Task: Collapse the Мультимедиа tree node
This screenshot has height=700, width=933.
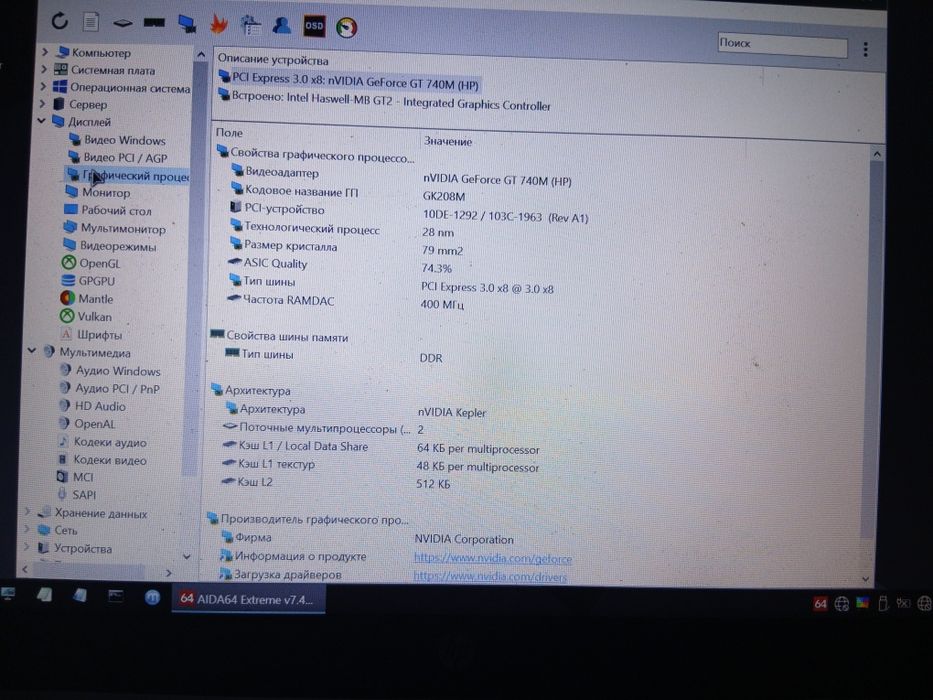Action: point(32,351)
